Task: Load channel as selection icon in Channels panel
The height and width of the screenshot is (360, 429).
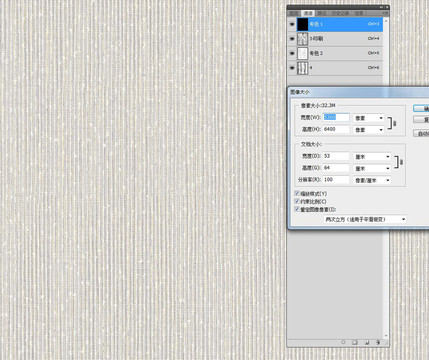Action: pos(343,342)
